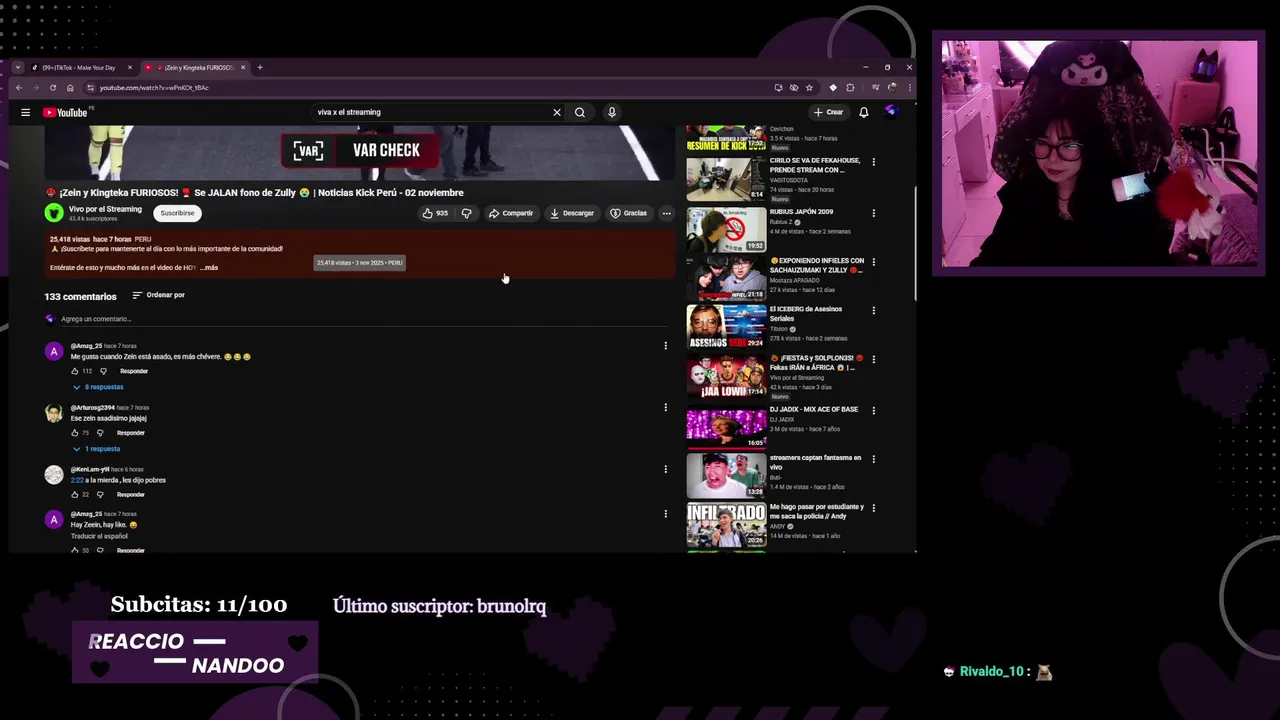Like the comment 'Me gusta cuando Zein'
This screenshot has width=1280, height=720.
75,371
